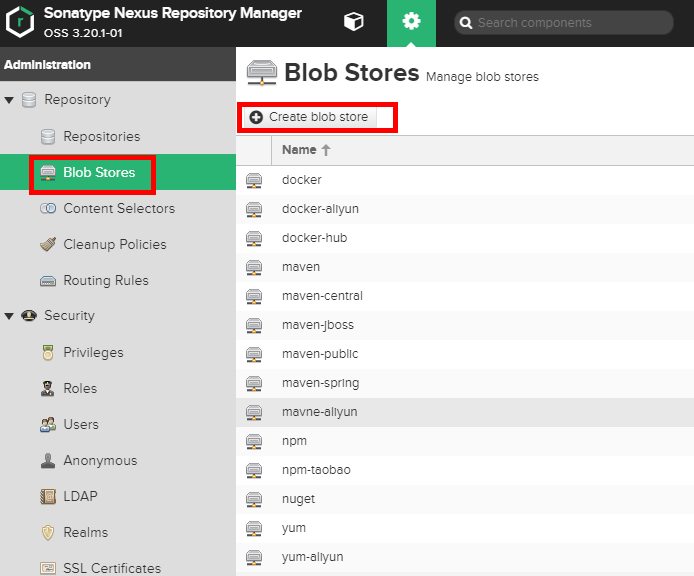Open Users under Security
This screenshot has width=694, height=576.
click(x=81, y=425)
